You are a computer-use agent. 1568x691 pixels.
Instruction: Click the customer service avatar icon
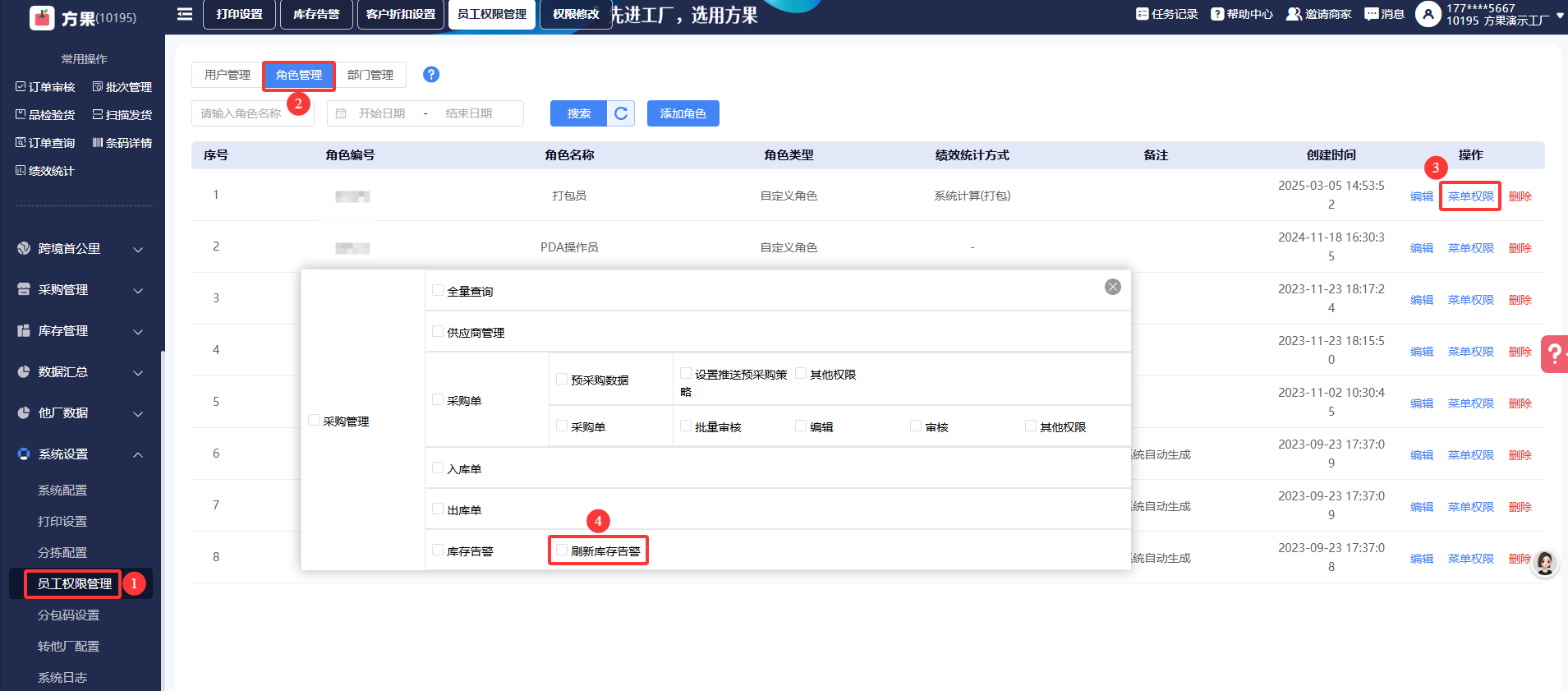1545,563
